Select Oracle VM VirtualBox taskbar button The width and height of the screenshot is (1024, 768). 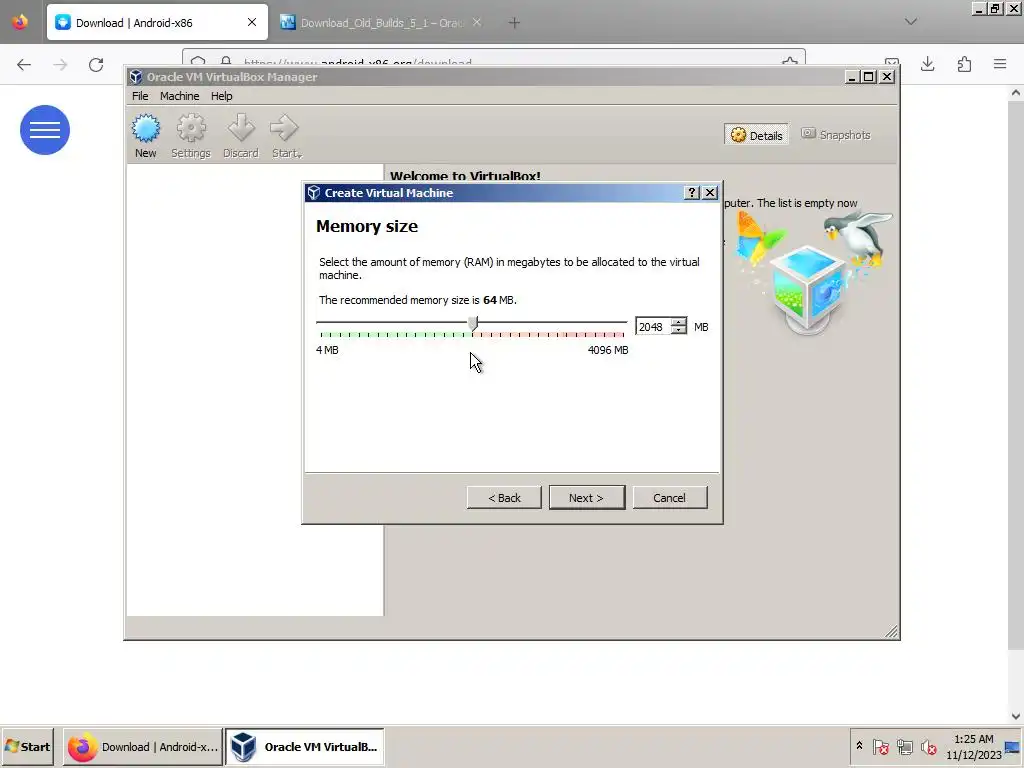point(305,746)
